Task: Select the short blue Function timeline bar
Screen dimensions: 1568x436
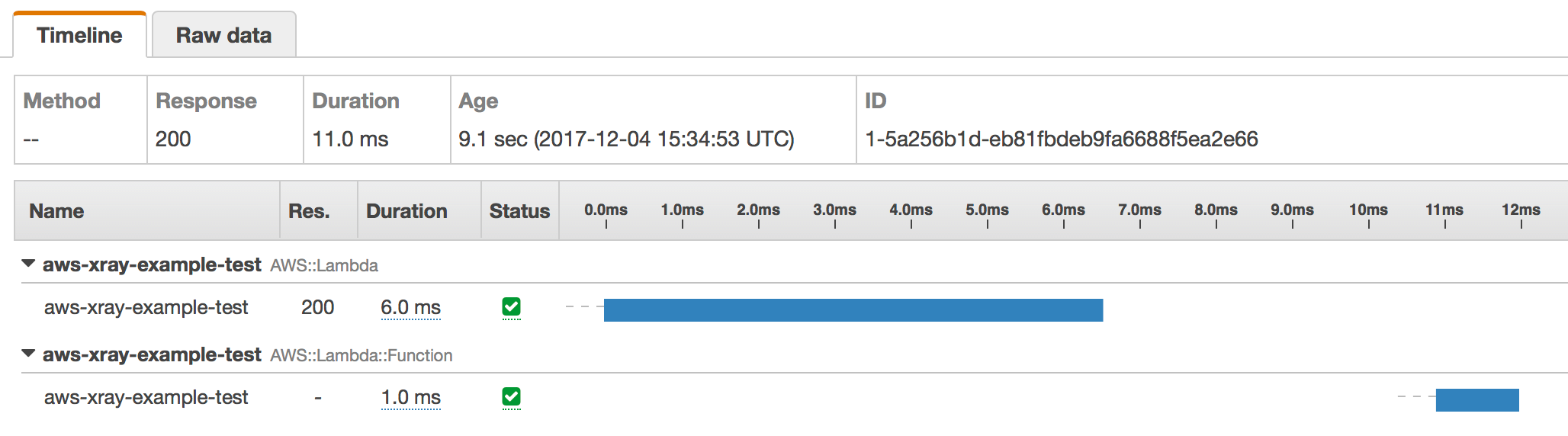Action: [x=1477, y=400]
